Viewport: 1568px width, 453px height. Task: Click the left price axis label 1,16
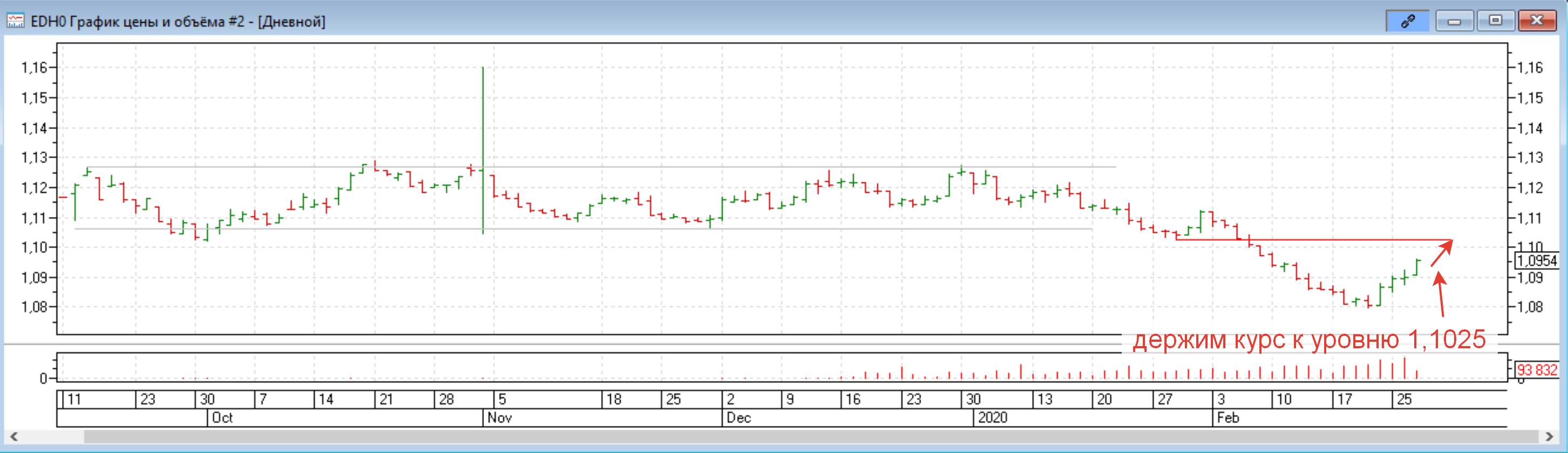(34, 67)
